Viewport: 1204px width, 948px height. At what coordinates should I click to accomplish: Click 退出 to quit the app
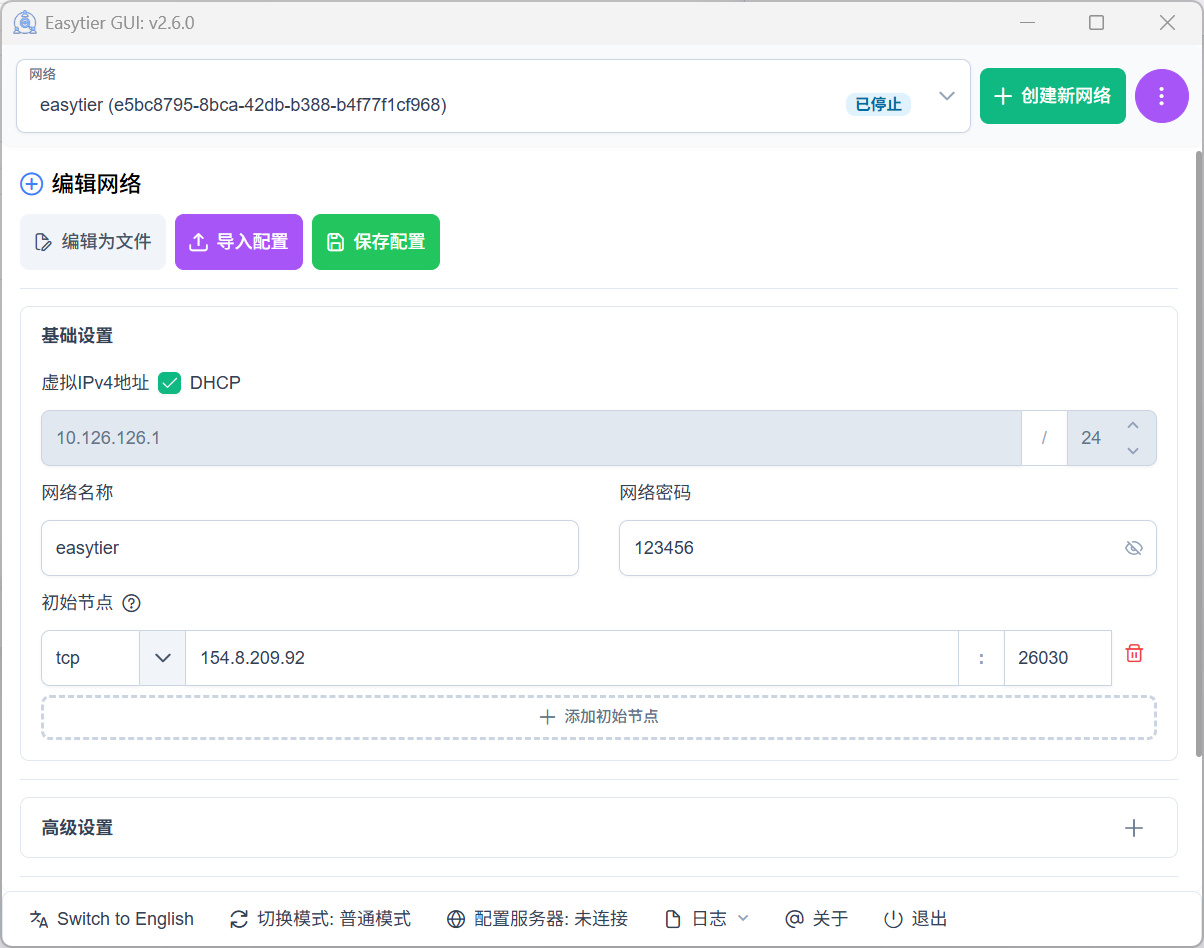[x=916, y=919]
